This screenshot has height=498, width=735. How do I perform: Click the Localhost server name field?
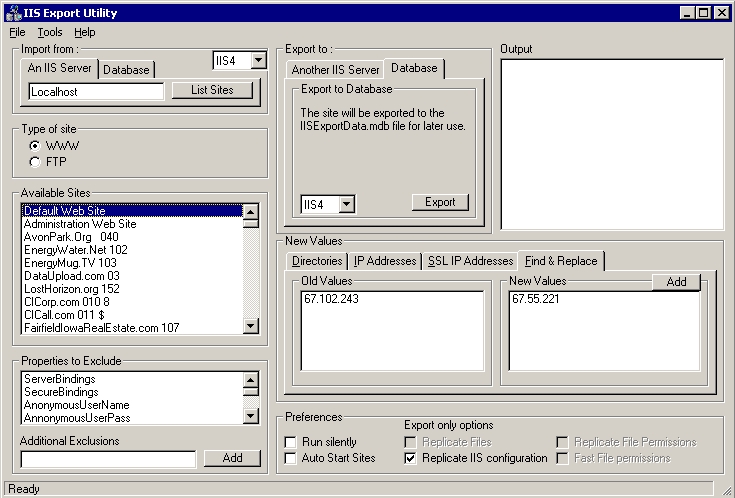(x=96, y=91)
